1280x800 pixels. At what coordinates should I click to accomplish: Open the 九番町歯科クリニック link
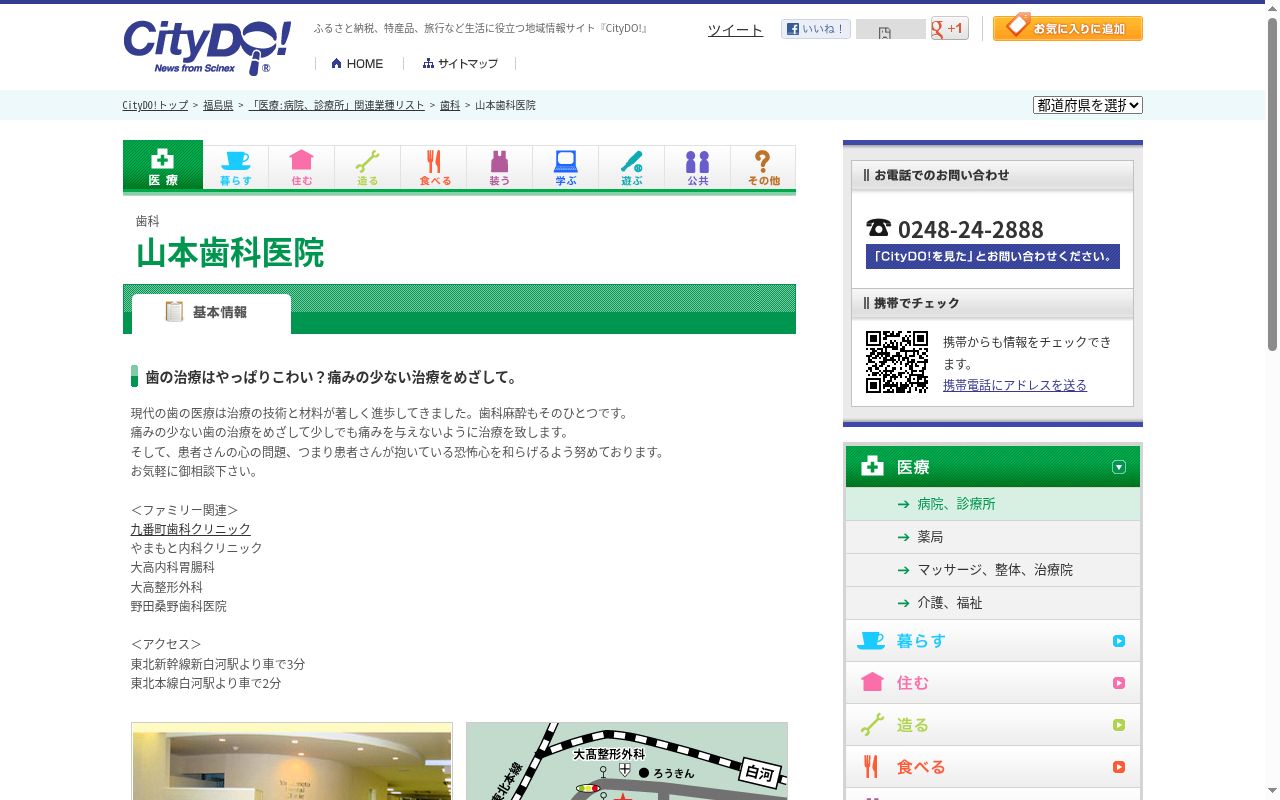pos(191,529)
